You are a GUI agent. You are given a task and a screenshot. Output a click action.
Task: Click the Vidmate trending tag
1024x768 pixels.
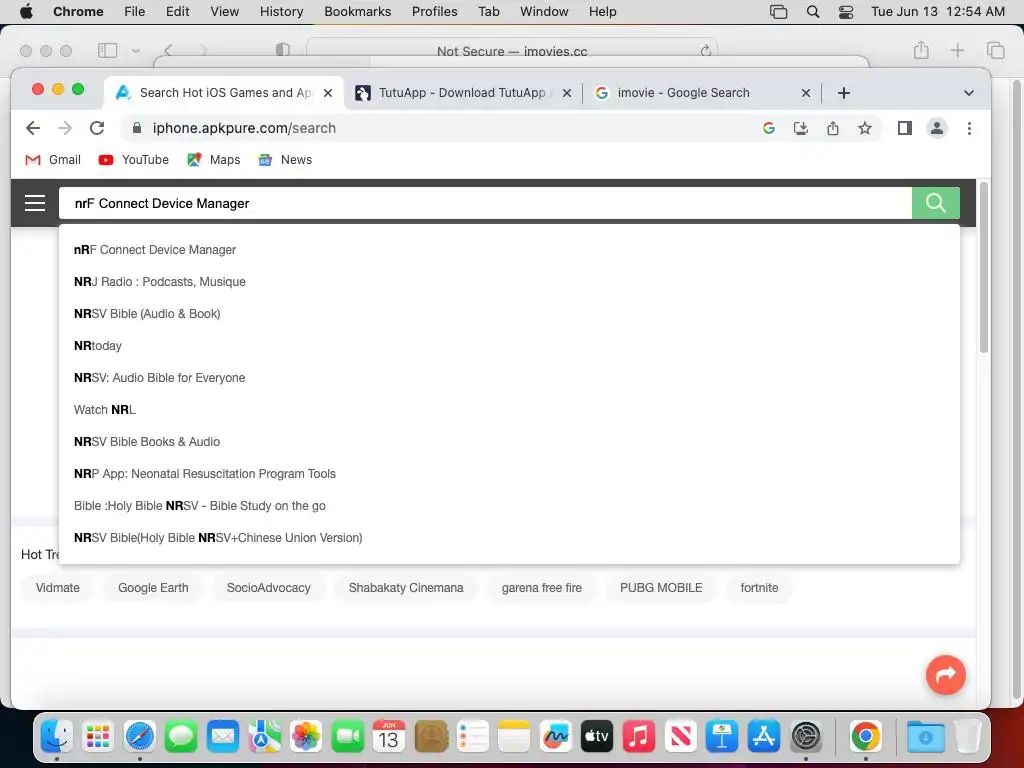click(x=57, y=588)
